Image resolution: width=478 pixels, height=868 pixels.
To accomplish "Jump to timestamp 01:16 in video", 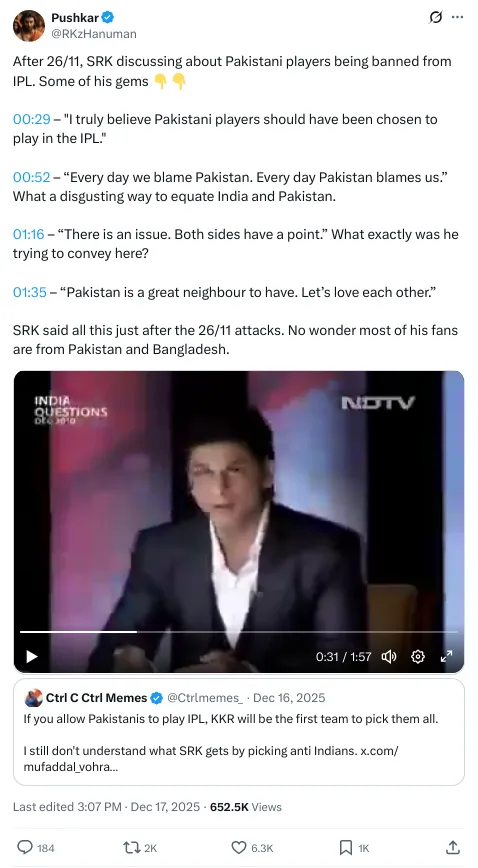I will pyautogui.click(x=28, y=235).
